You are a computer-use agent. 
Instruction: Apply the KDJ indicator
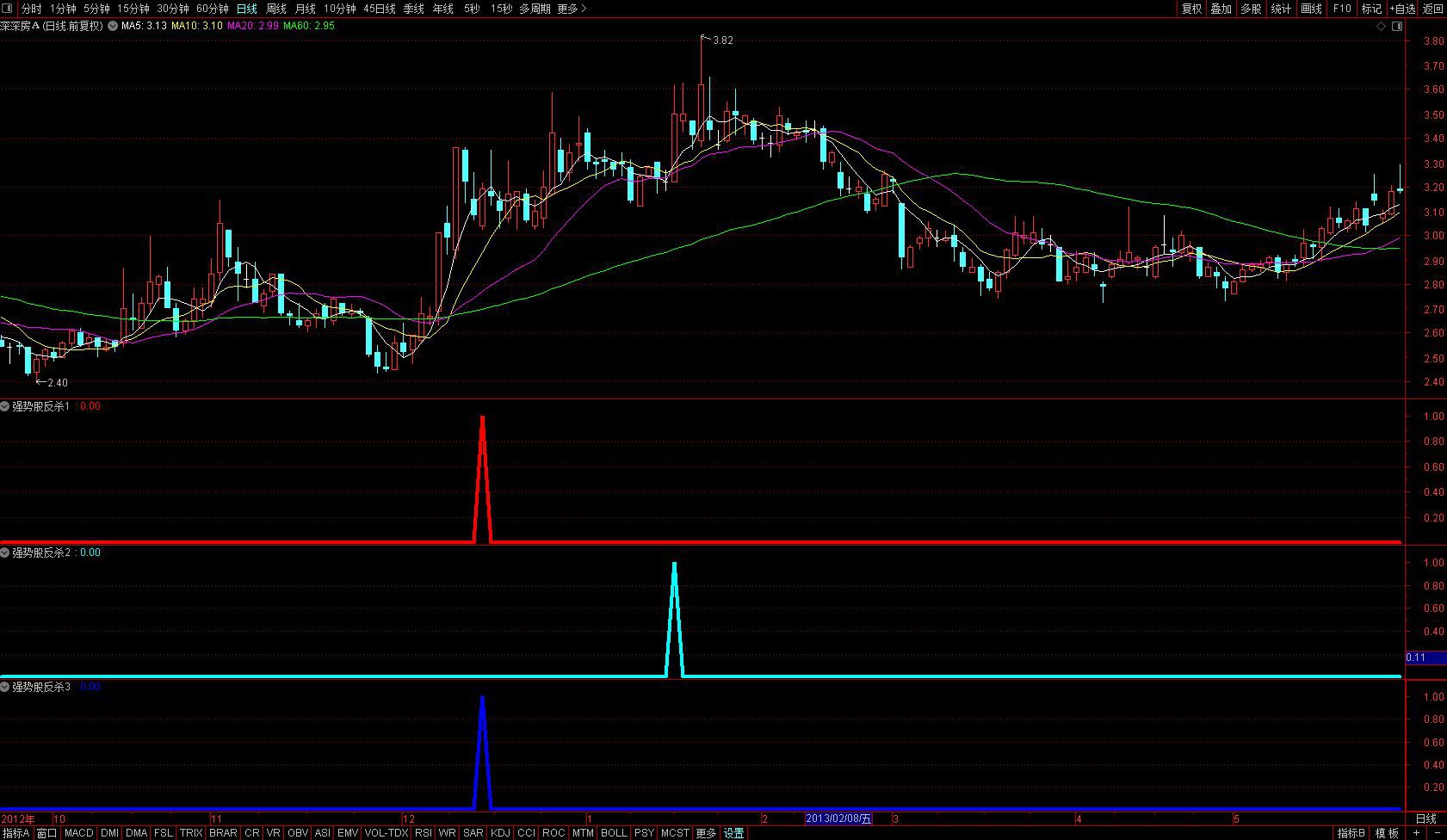[x=501, y=833]
